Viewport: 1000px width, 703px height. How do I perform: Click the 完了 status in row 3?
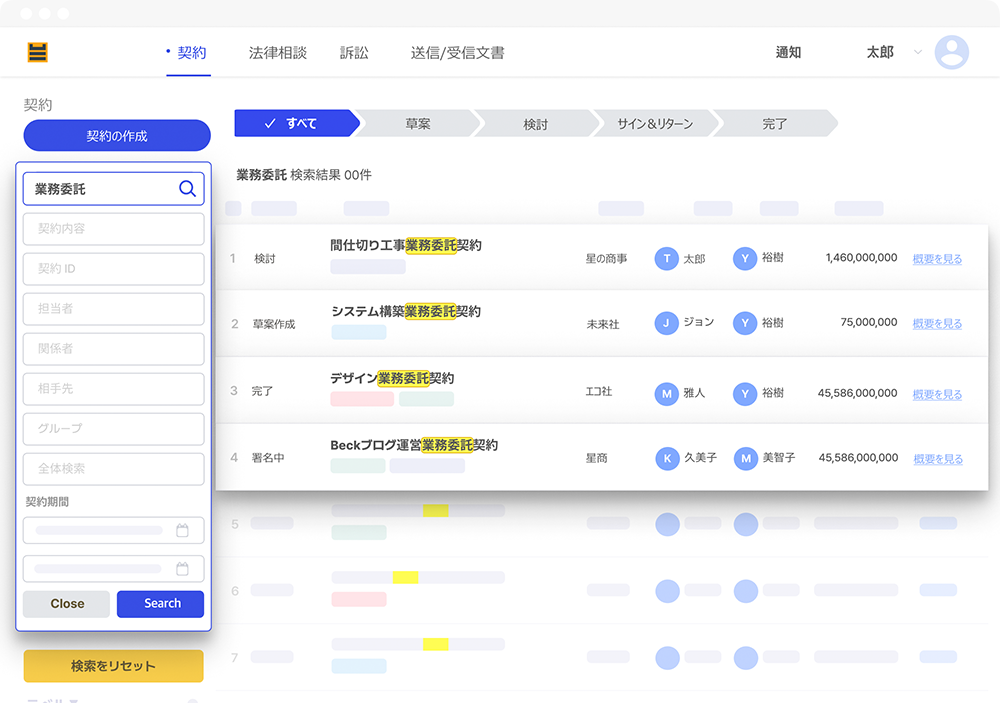pos(261,391)
